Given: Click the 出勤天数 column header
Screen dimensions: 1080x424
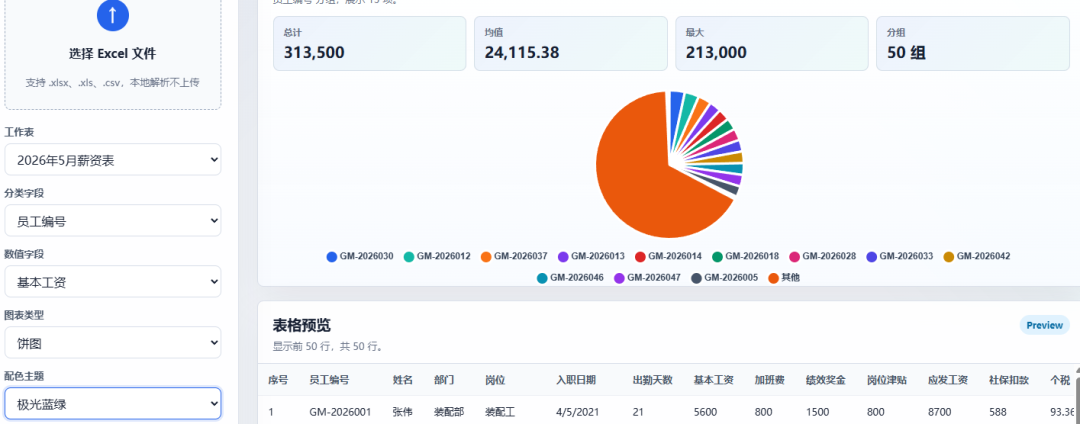Looking at the screenshot, I should 652,380.
